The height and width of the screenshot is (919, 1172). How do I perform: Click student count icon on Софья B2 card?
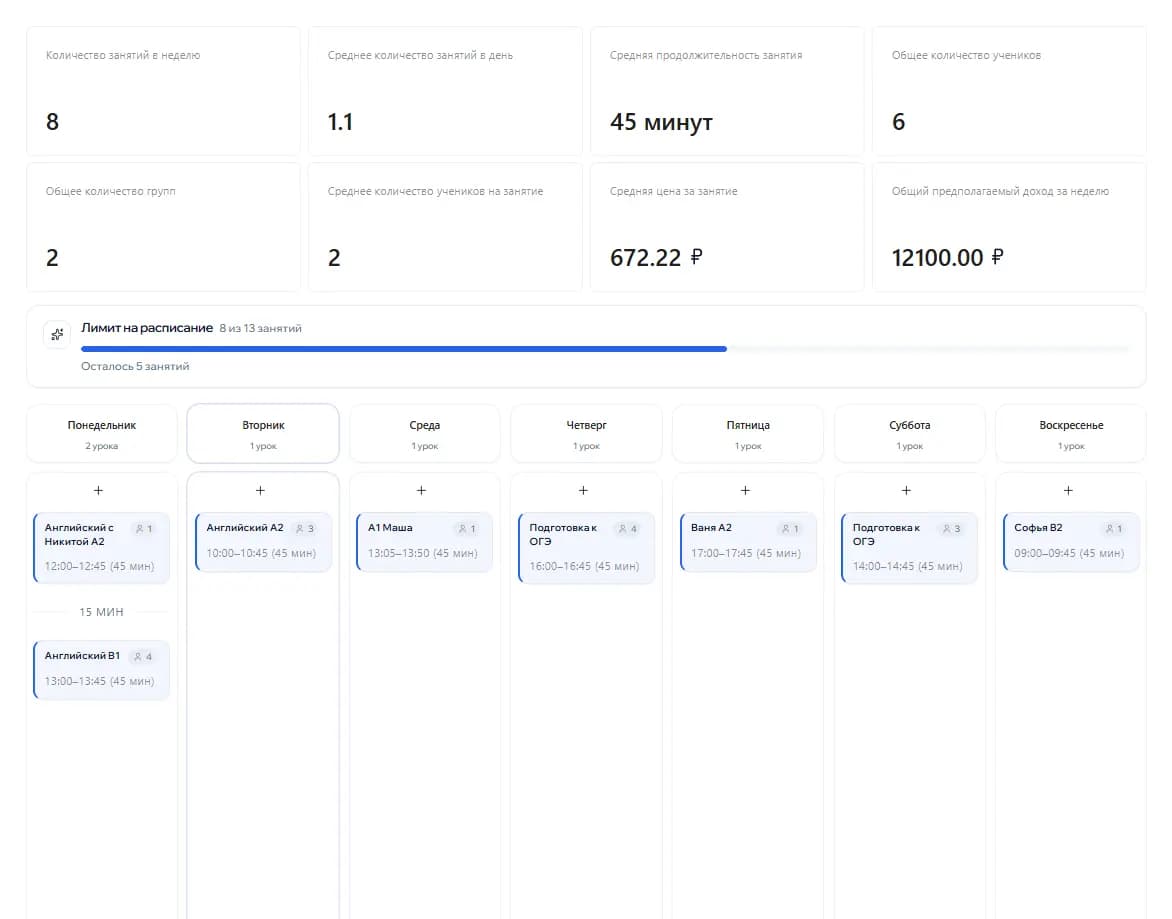[x=1109, y=529]
